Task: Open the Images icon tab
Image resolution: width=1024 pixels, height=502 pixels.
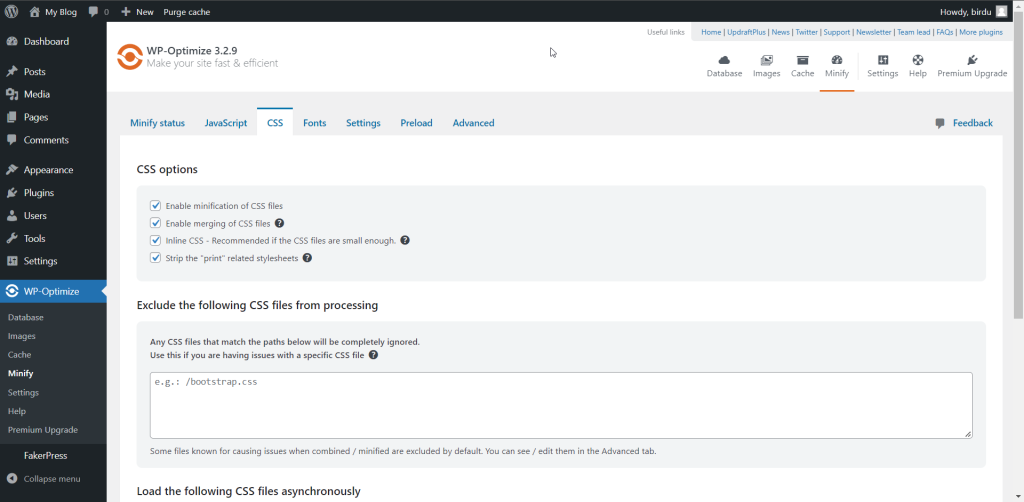Action: (767, 67)
